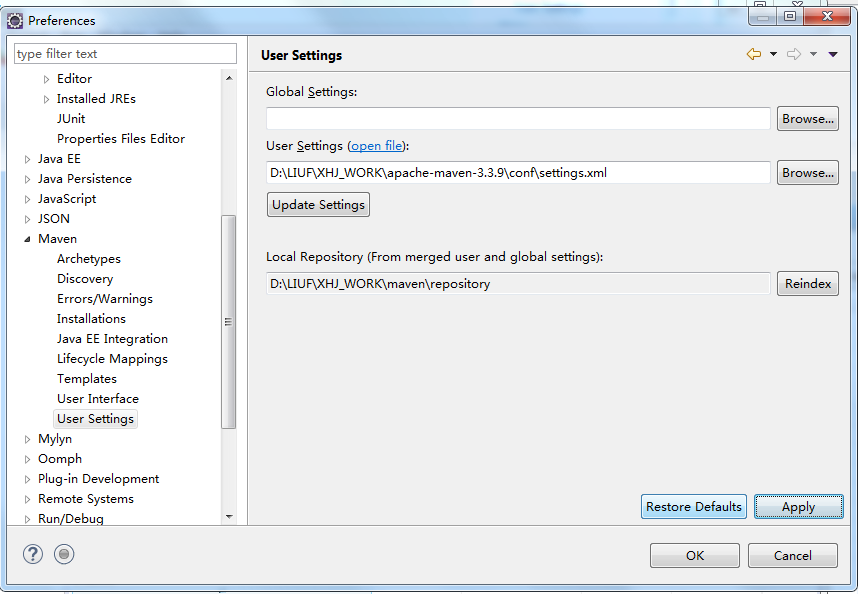The height and width of the screenshot is (594, 858).
Task: Click the Cancel button
Action: [x=793, y=556]
